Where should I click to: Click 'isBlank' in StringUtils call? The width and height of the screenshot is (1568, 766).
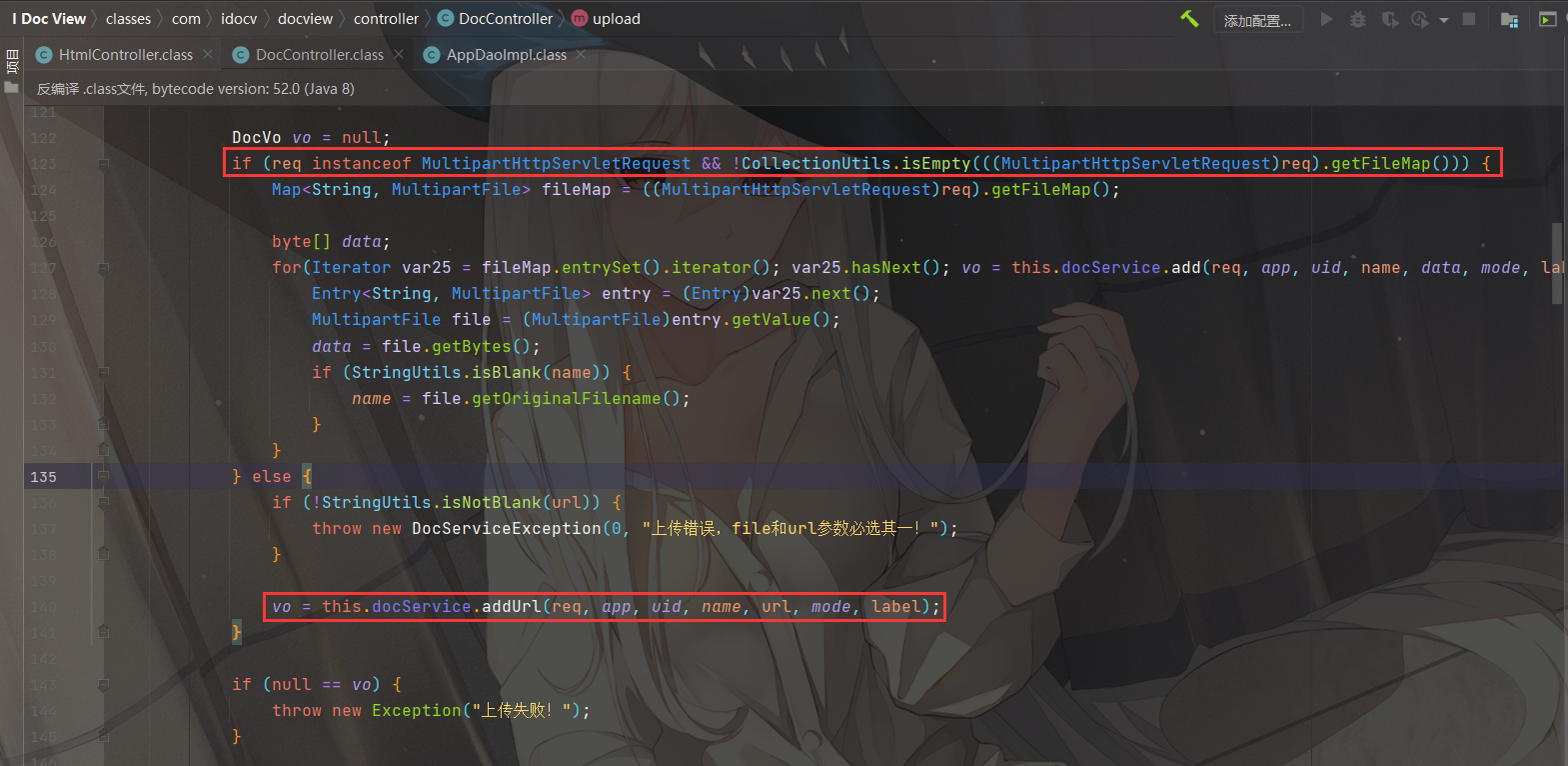[x=506, y=372]
